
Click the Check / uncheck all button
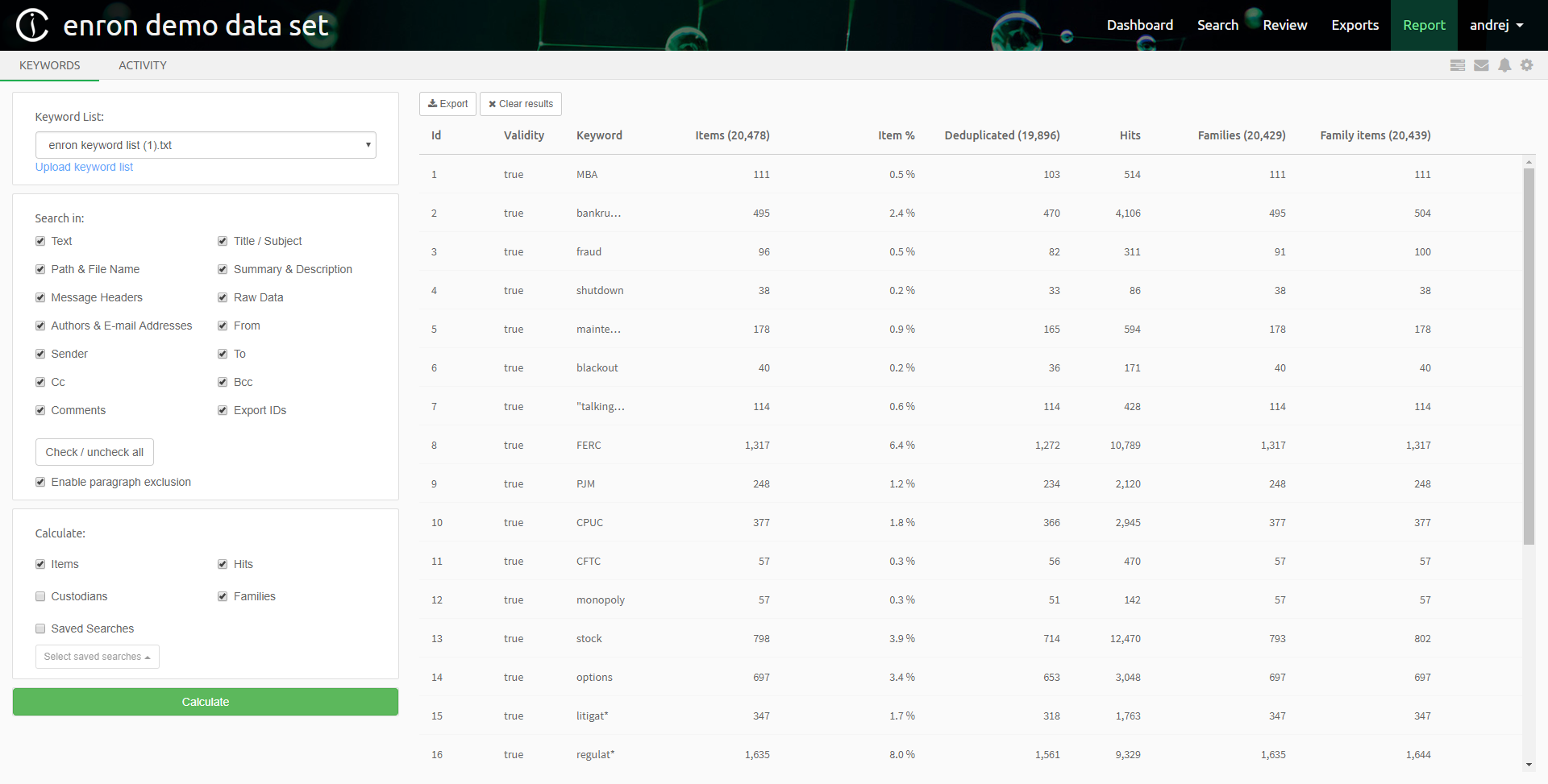click(94, 452)
